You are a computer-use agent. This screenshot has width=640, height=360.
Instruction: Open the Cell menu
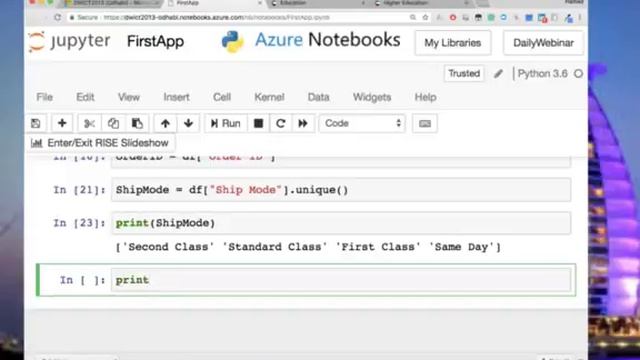pos(222,97)
